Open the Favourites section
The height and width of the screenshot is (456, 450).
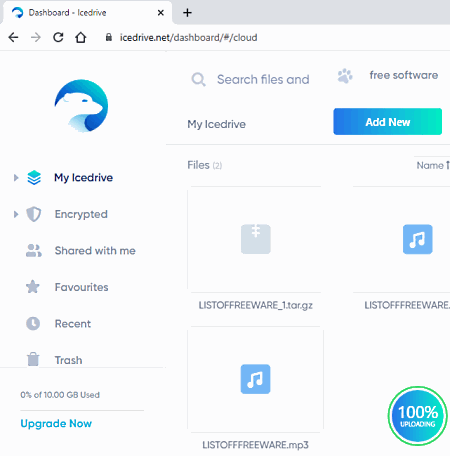pos(81,287)
